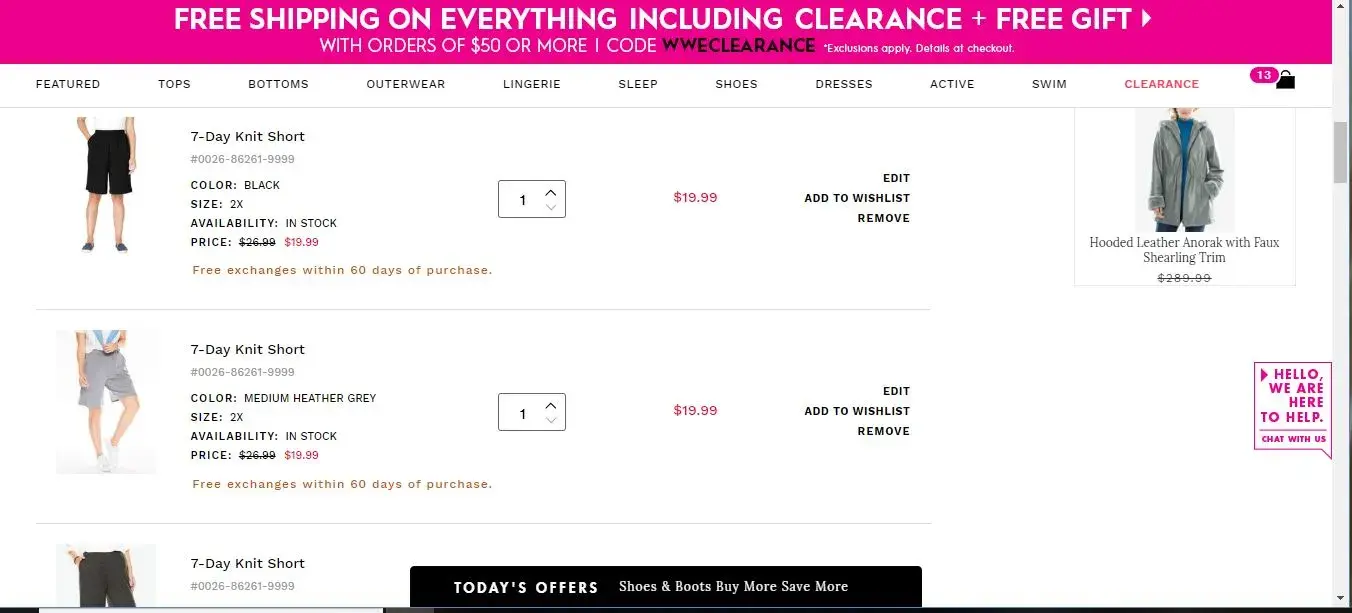Image resolution: width=1352 pixels, height=613 pixels.
Task: Increase quantity for grey Knit Short
Action: click(551, 404)
